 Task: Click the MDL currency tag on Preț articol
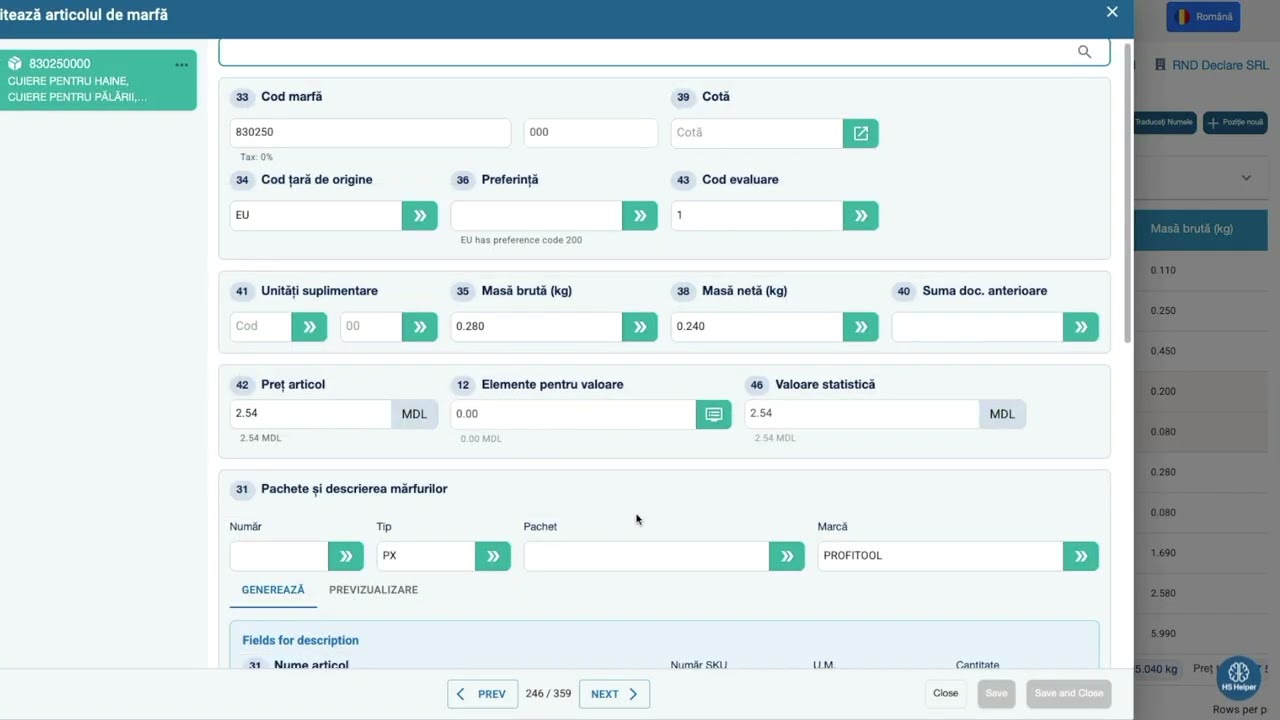pos(414,414)
